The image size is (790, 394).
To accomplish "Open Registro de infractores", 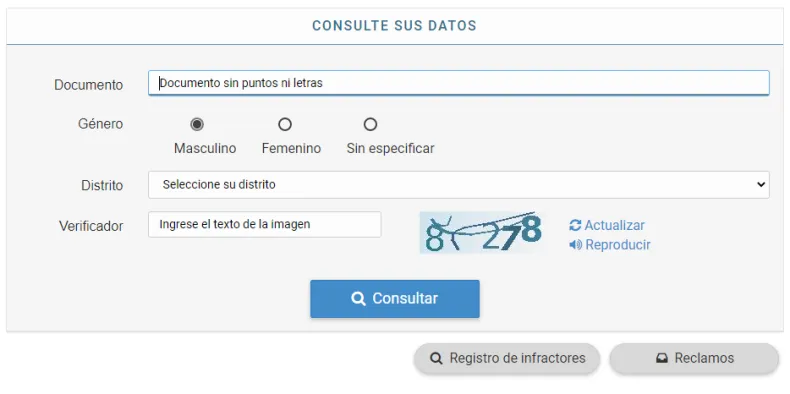I will pos(507,358).
